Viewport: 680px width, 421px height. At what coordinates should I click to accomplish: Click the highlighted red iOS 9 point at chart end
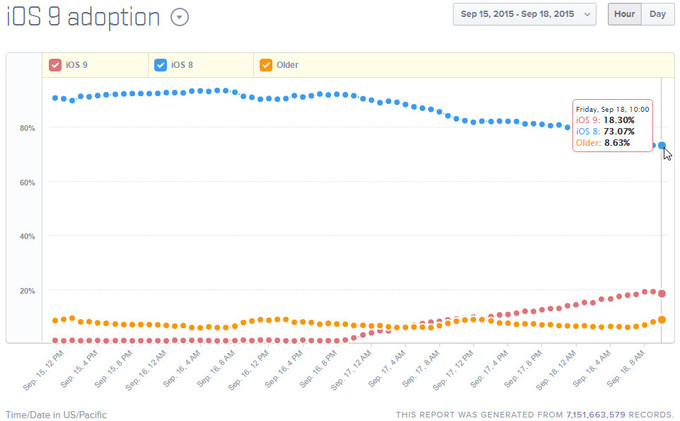(662, 293)
